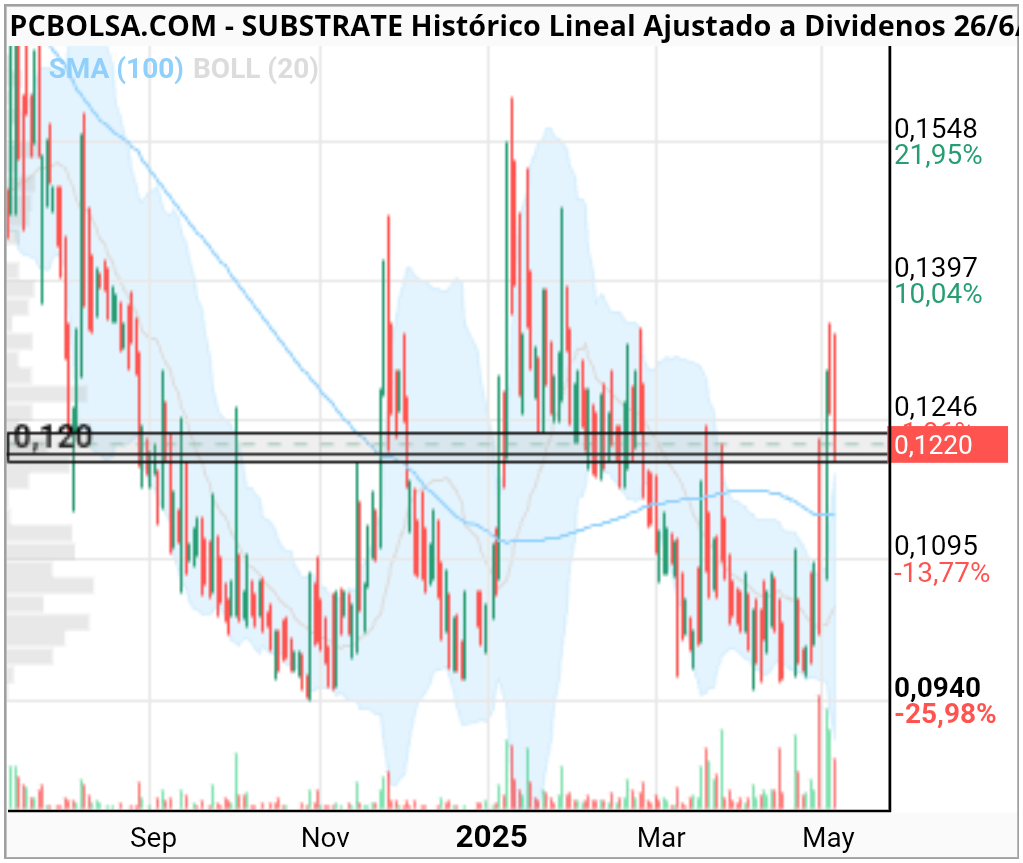Screen dimensions: 1023x863
Task: Click the Mar date axis label
Action: 661,838
